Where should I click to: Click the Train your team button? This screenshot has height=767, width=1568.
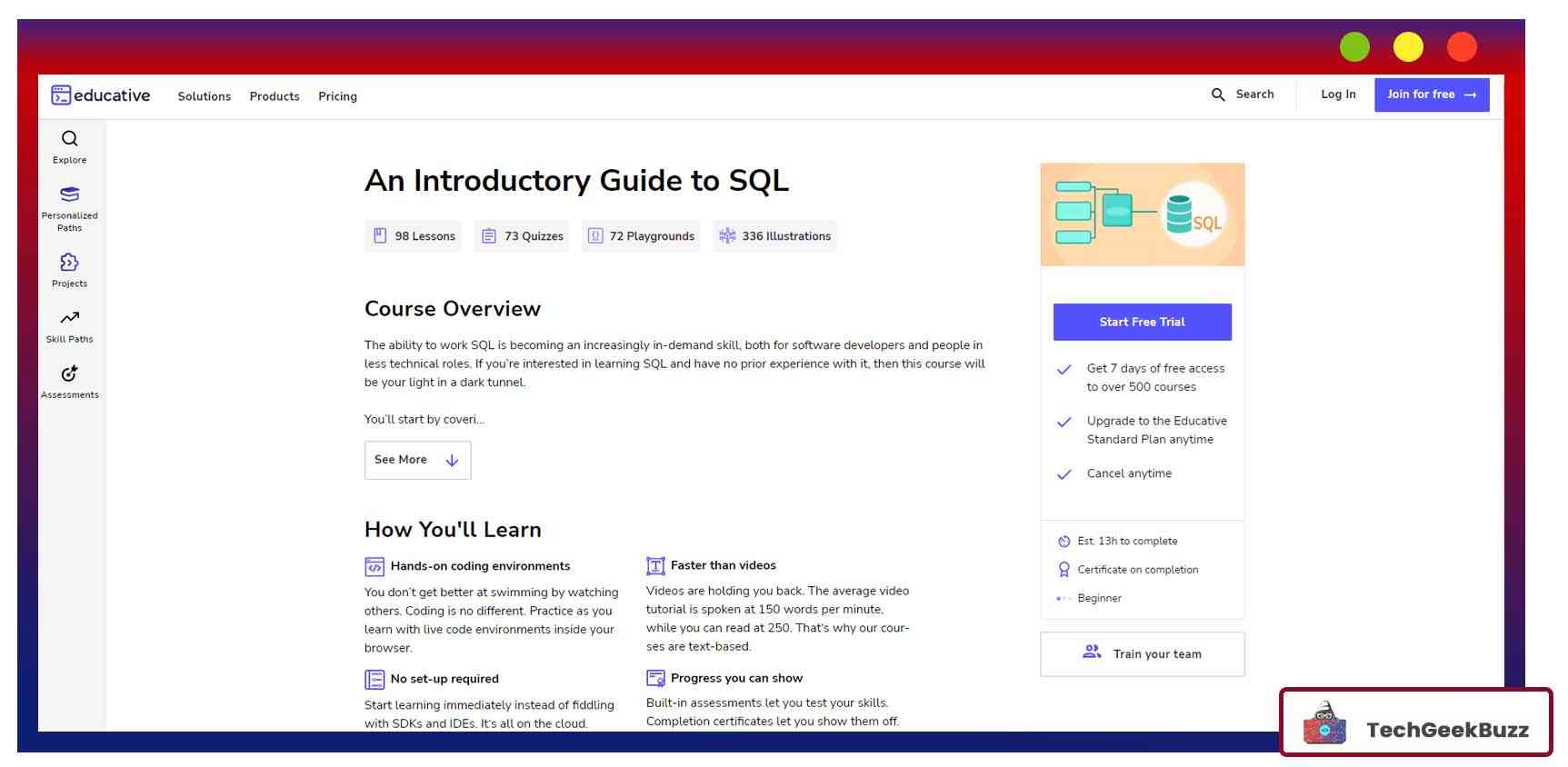click(x=1142, y=654)
